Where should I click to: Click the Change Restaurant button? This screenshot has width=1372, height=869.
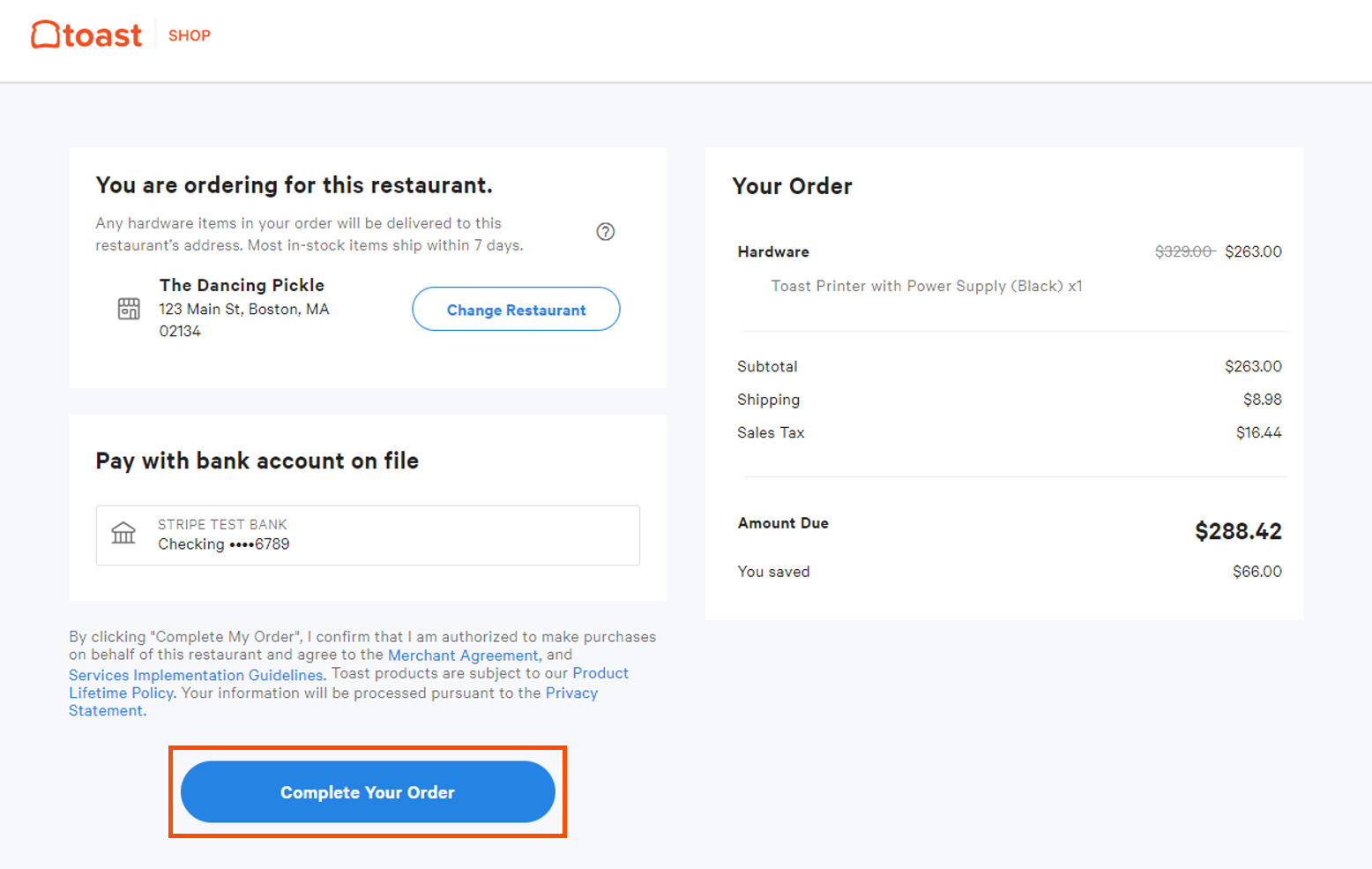click(x=516, y=309)
